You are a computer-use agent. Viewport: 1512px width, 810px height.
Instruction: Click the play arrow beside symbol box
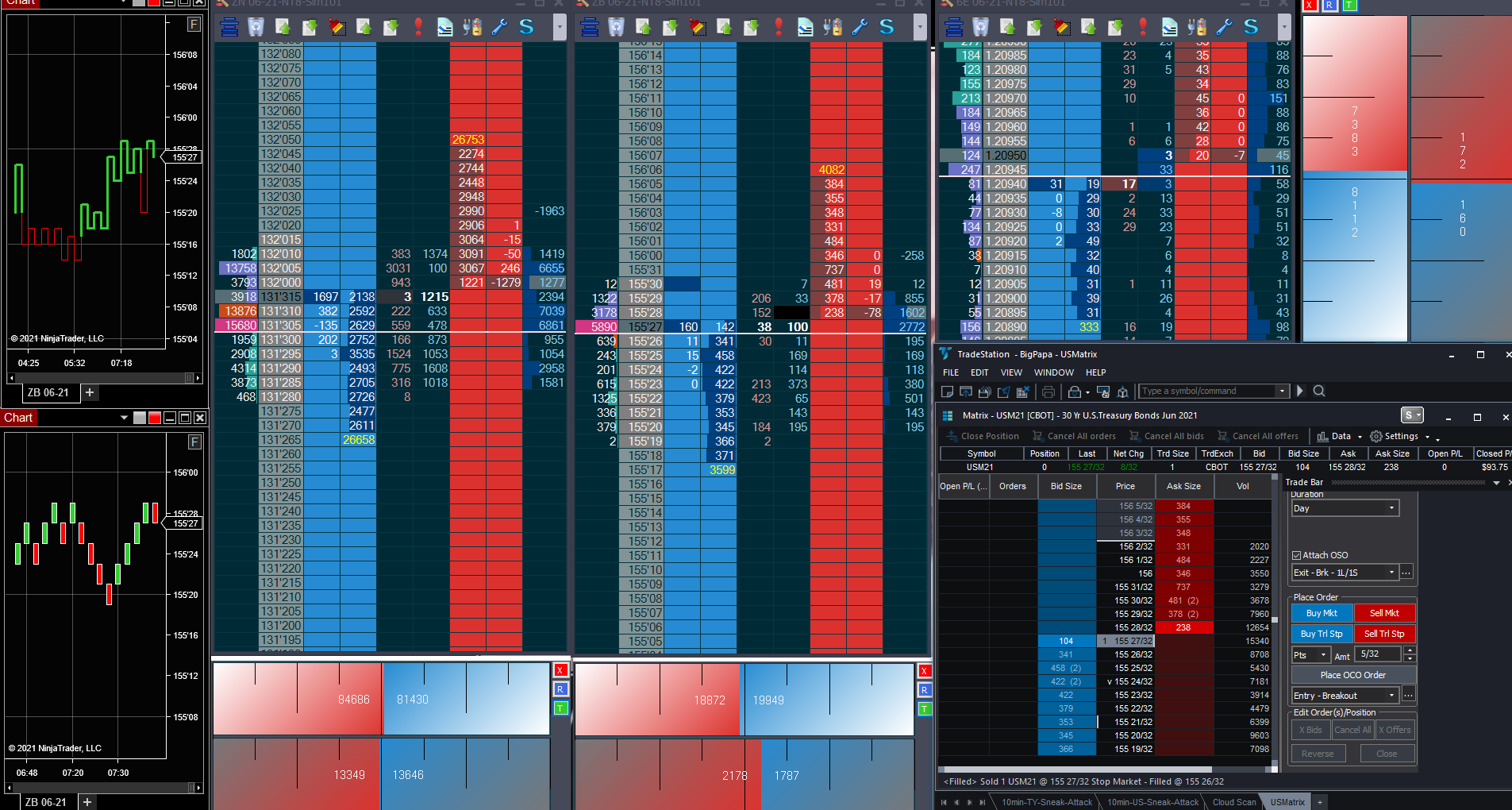1300,391
